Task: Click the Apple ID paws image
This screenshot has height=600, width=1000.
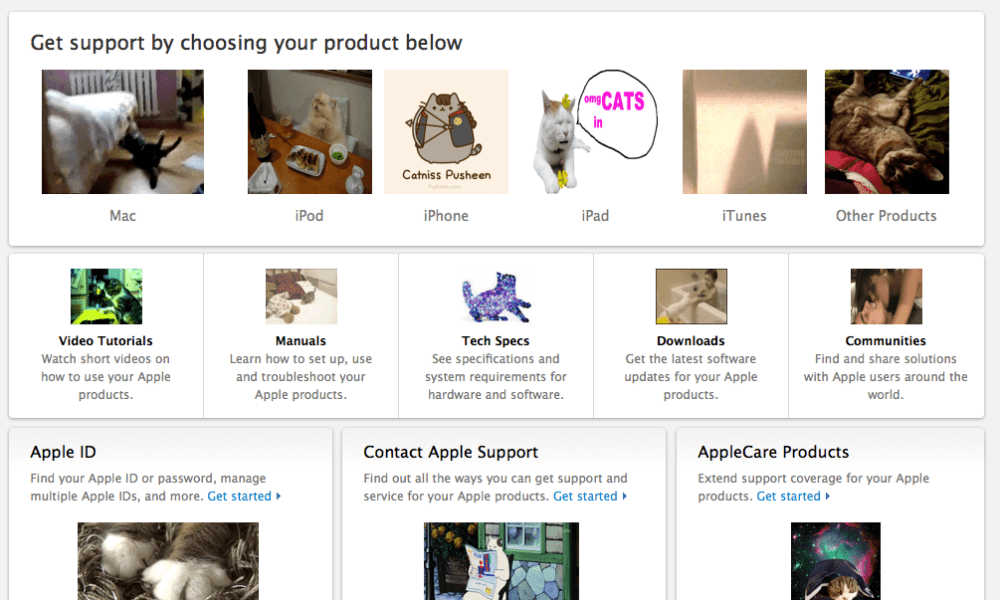Action: click(168, 562)
